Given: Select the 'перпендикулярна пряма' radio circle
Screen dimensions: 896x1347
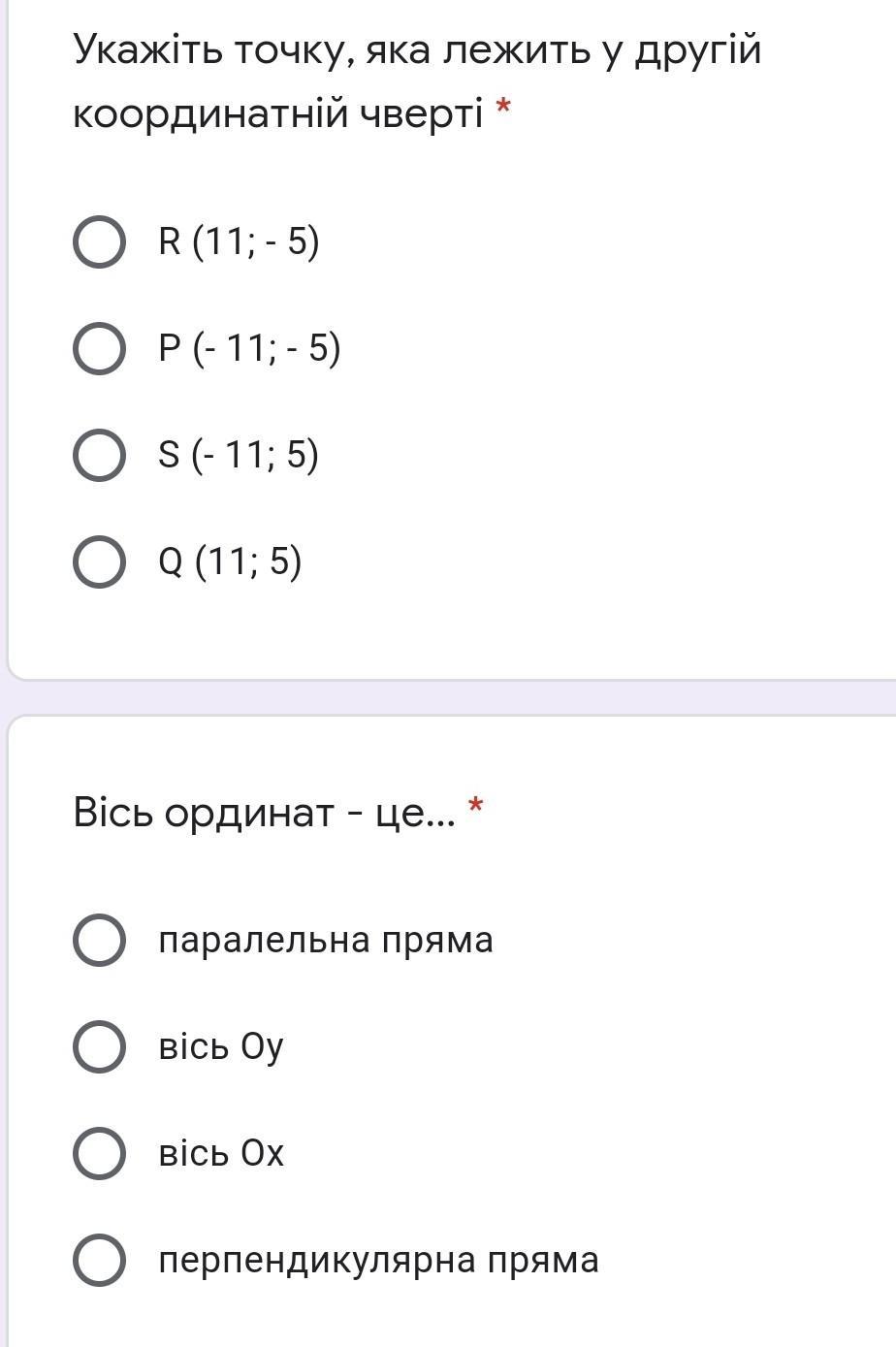Looking at the screenshot, I should (99, 1261).
